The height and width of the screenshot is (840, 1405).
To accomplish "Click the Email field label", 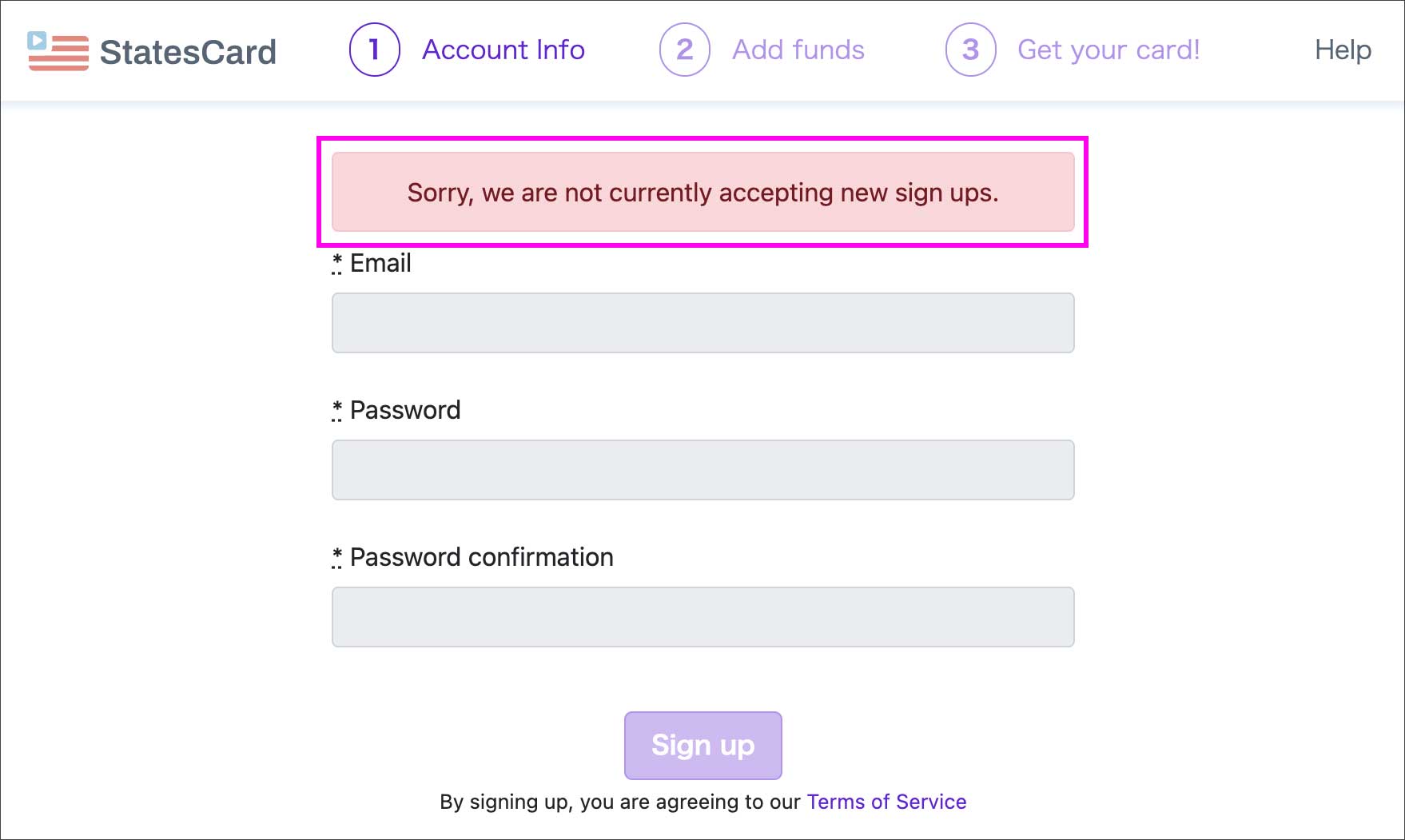I will [x=380, y=263].
